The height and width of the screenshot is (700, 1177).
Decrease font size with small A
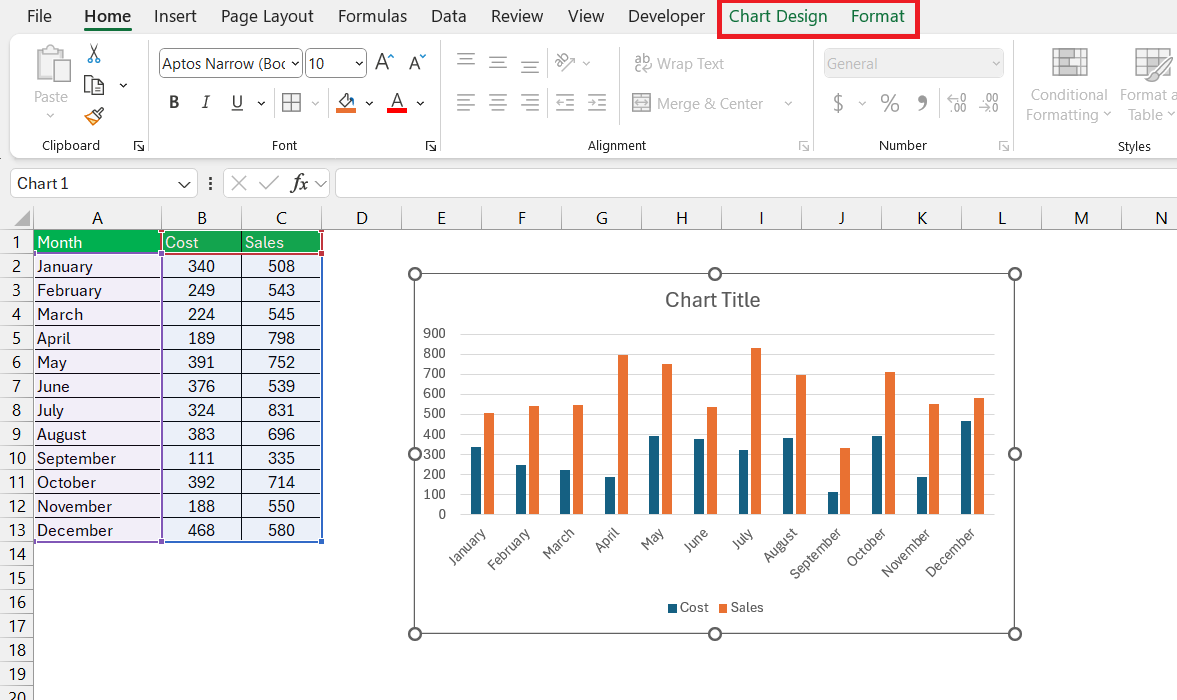pos(417,63)
